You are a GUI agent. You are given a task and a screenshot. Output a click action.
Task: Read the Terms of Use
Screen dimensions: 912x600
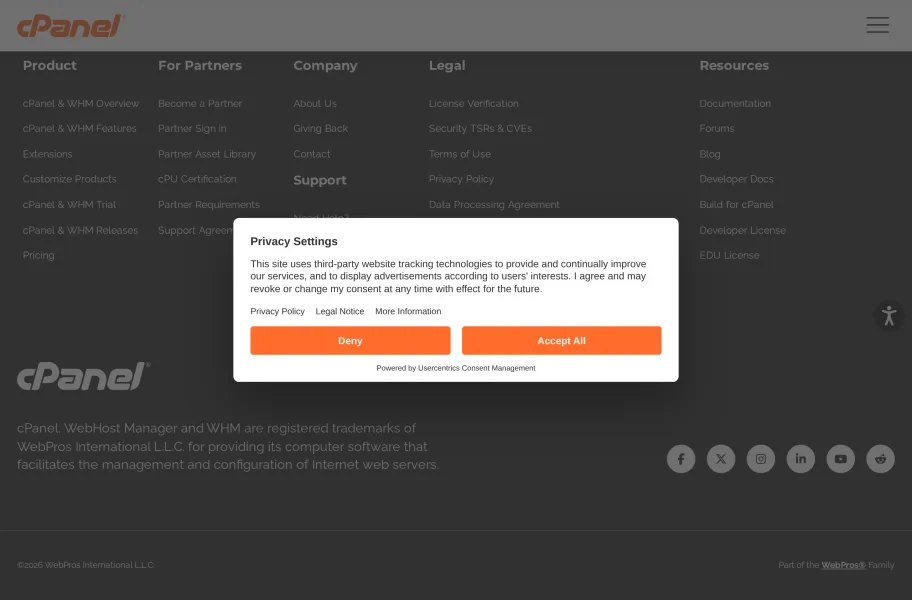460,154
